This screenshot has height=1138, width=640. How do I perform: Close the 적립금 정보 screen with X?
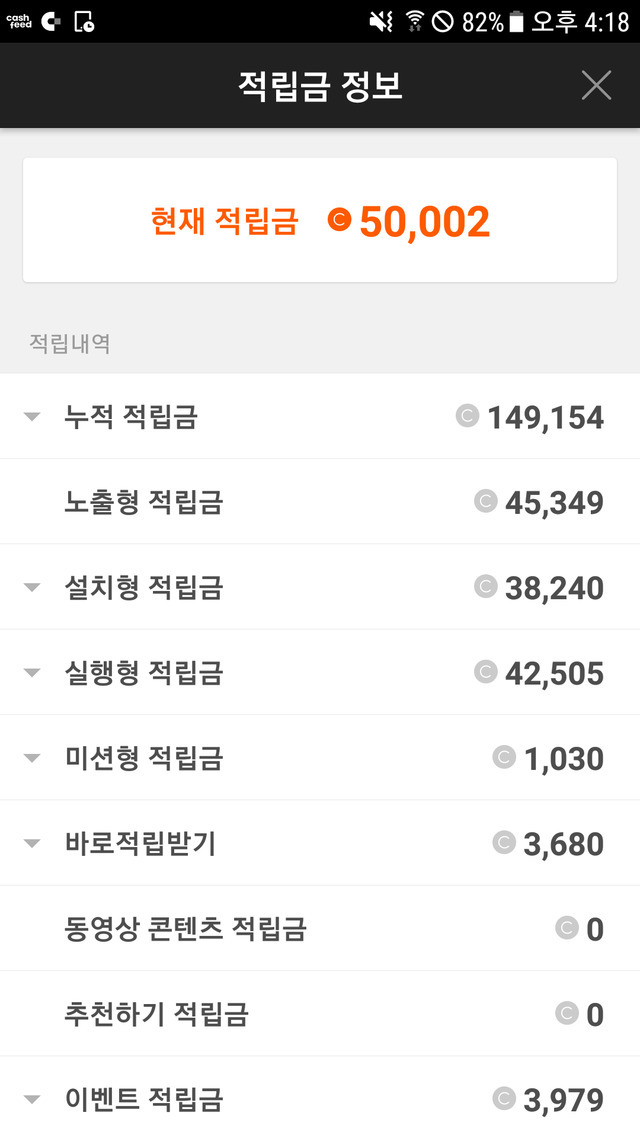click(596, 86)
